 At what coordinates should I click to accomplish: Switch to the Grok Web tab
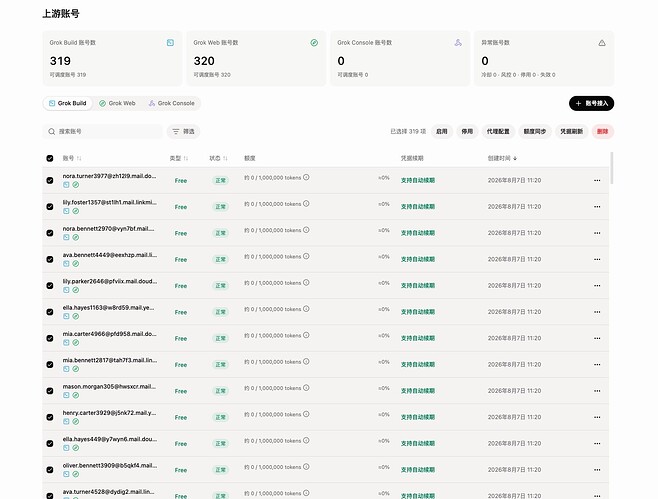[117, 103]
